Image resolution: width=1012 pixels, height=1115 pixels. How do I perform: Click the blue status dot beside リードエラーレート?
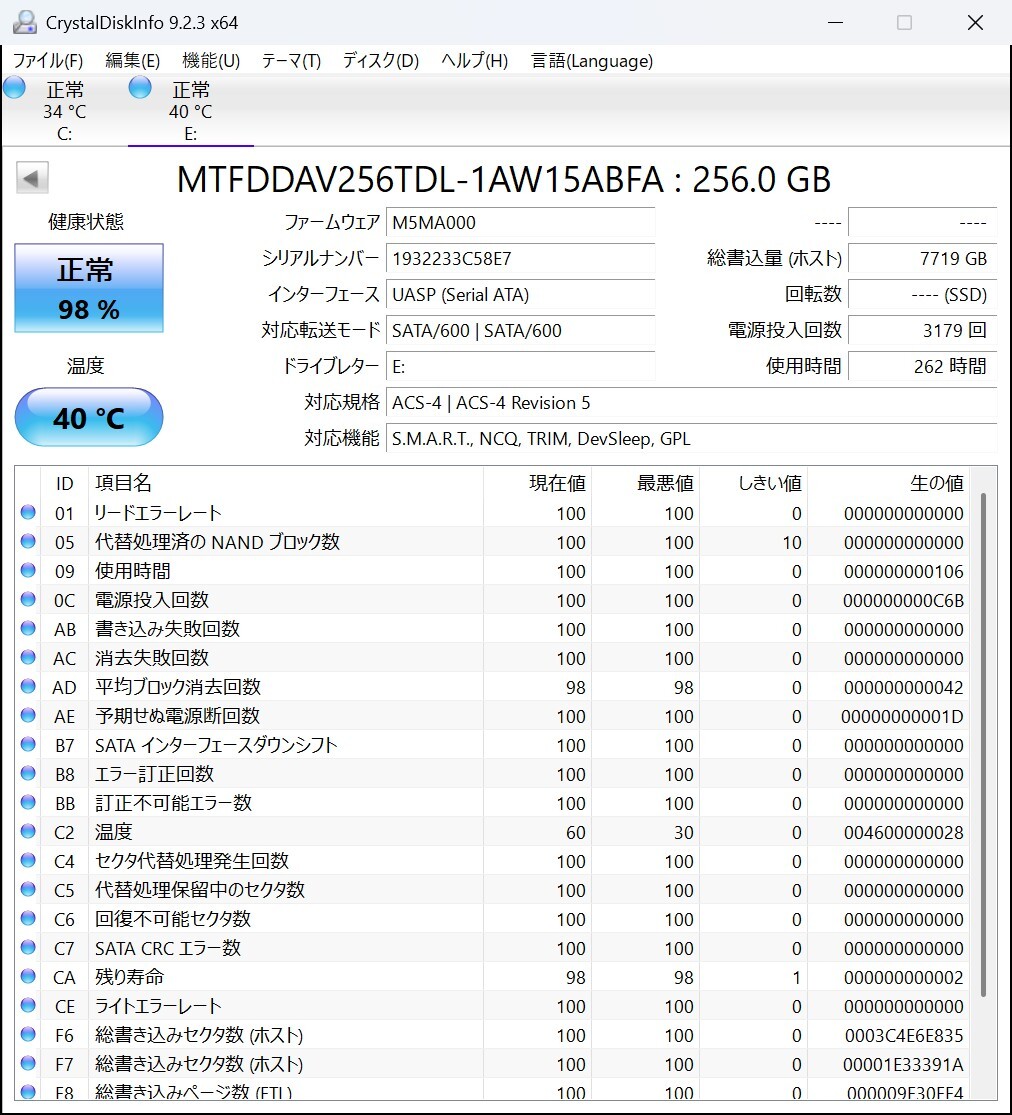tap(27, 513)
